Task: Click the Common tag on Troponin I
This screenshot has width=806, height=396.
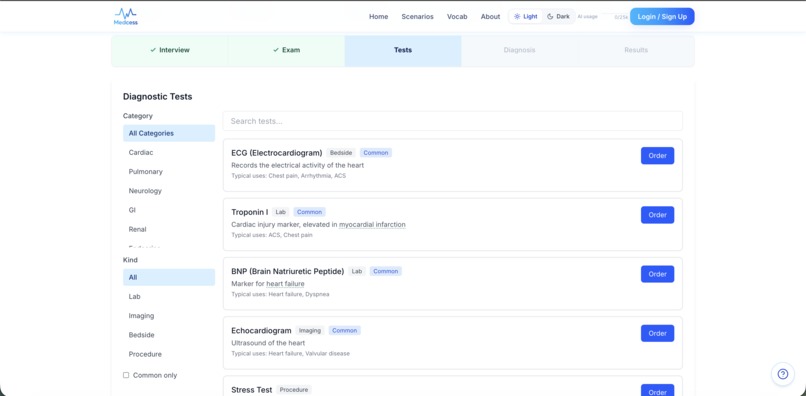Action: pyautogui.click(x=309, y=212)
